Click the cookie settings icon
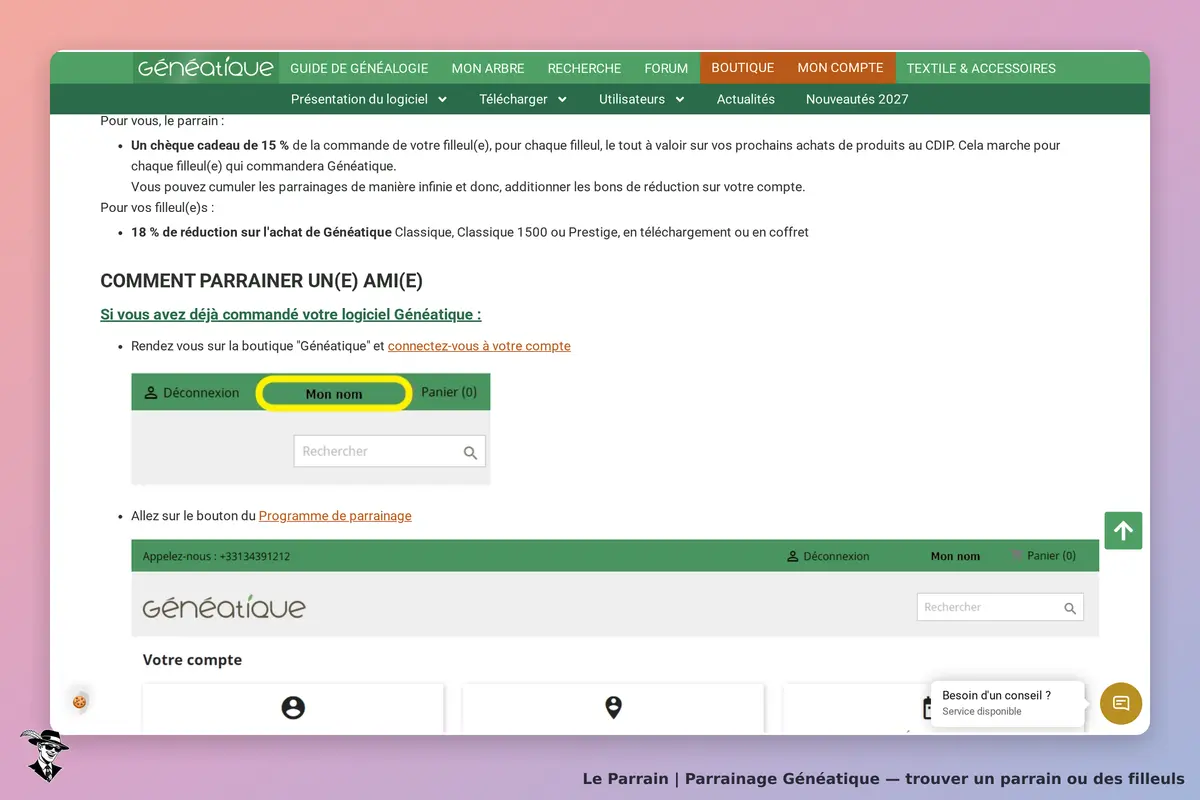The image size is (1200, 800). pos(79,702)
